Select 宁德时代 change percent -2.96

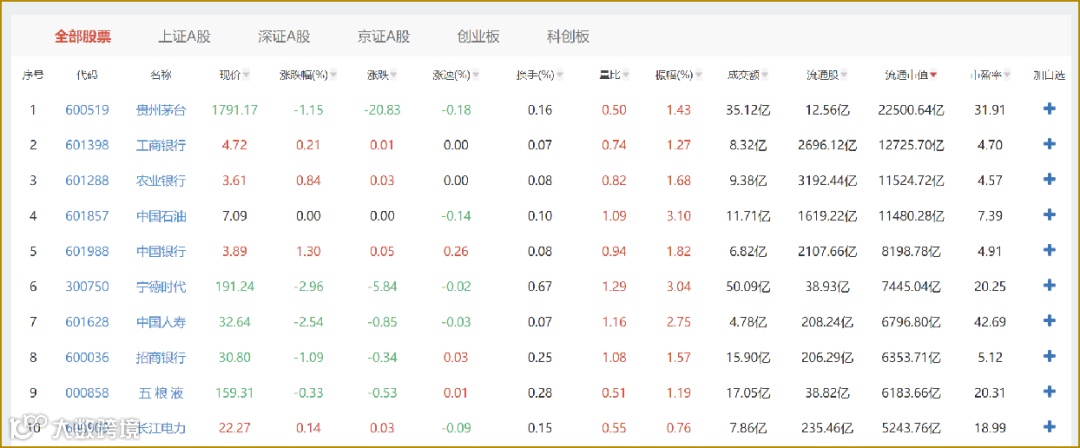tap(309, 286)
